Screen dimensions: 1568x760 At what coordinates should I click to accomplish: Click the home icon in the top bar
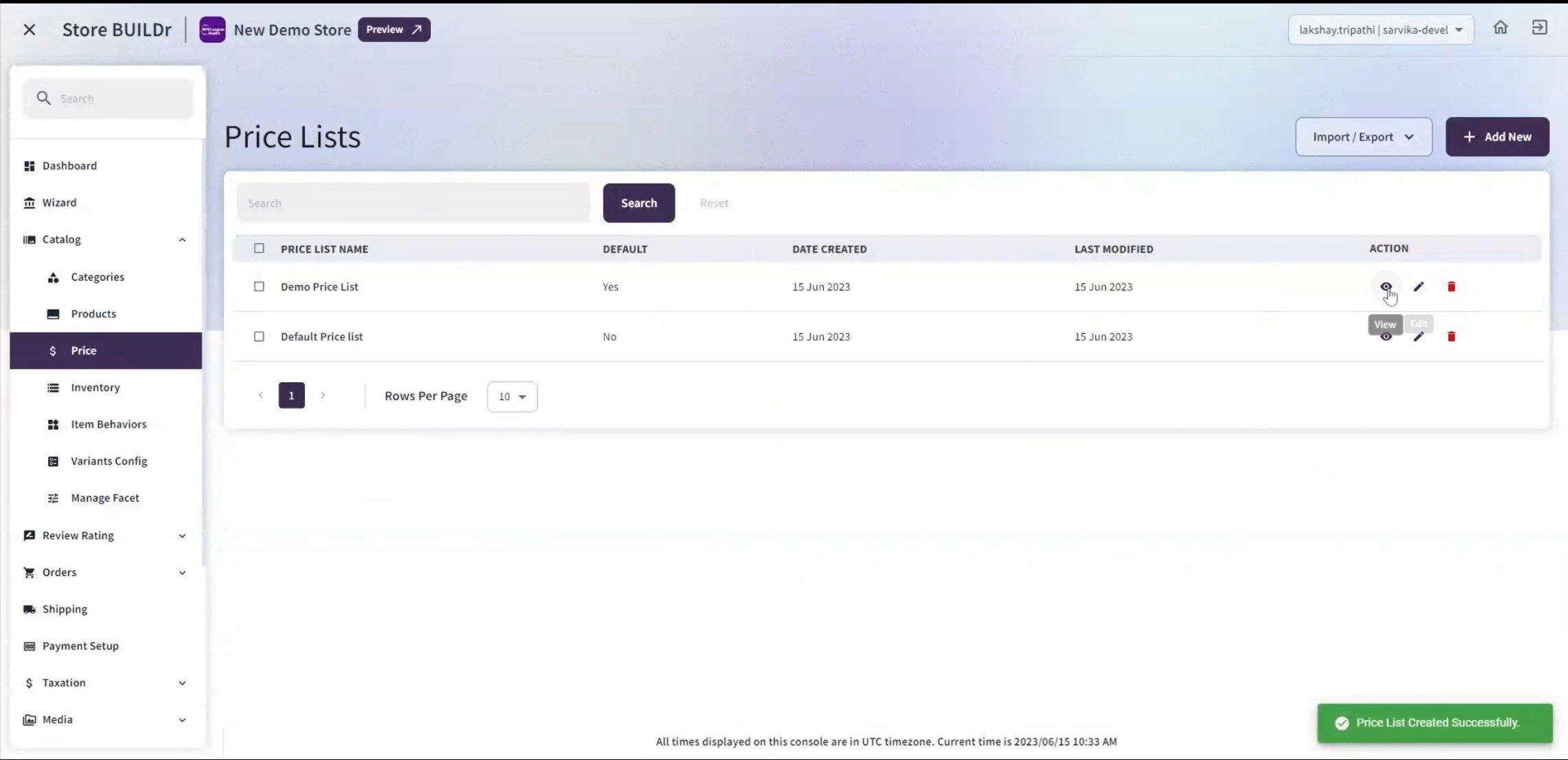1501,28
